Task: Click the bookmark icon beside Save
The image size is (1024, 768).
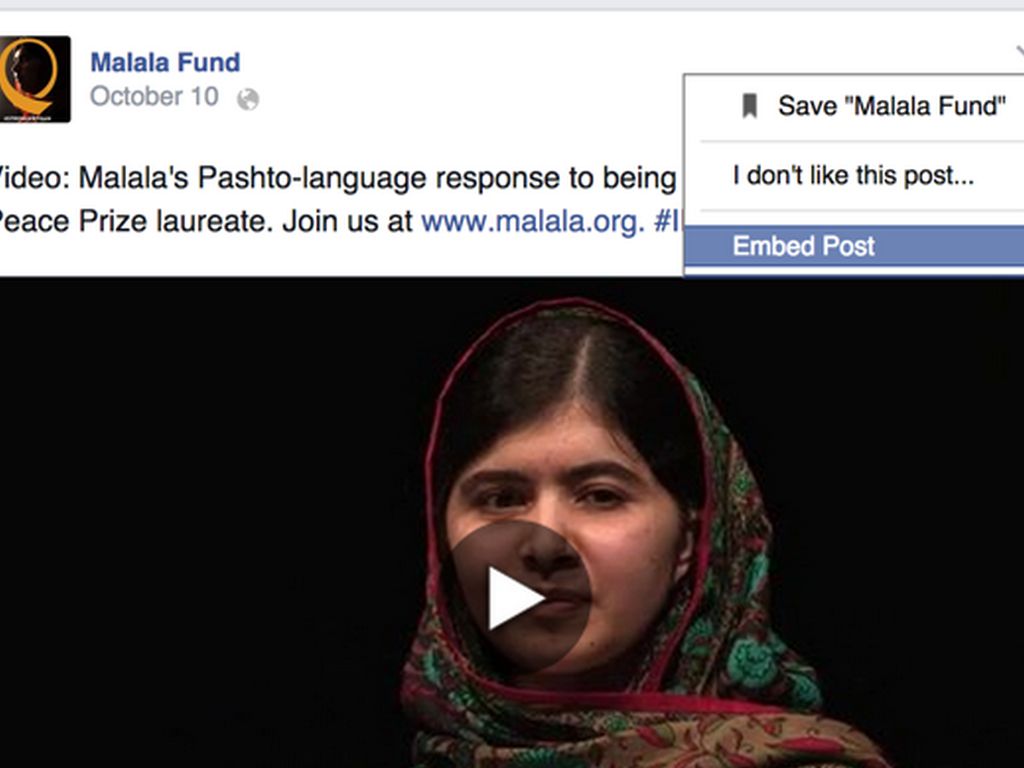Action: [750, 106]
